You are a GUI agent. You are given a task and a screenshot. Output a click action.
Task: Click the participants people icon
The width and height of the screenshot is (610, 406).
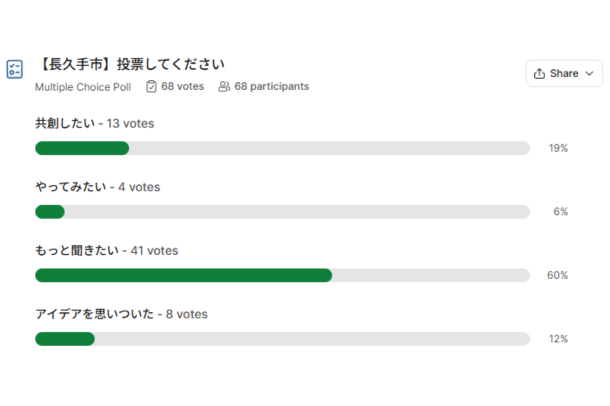click(224, 86)
